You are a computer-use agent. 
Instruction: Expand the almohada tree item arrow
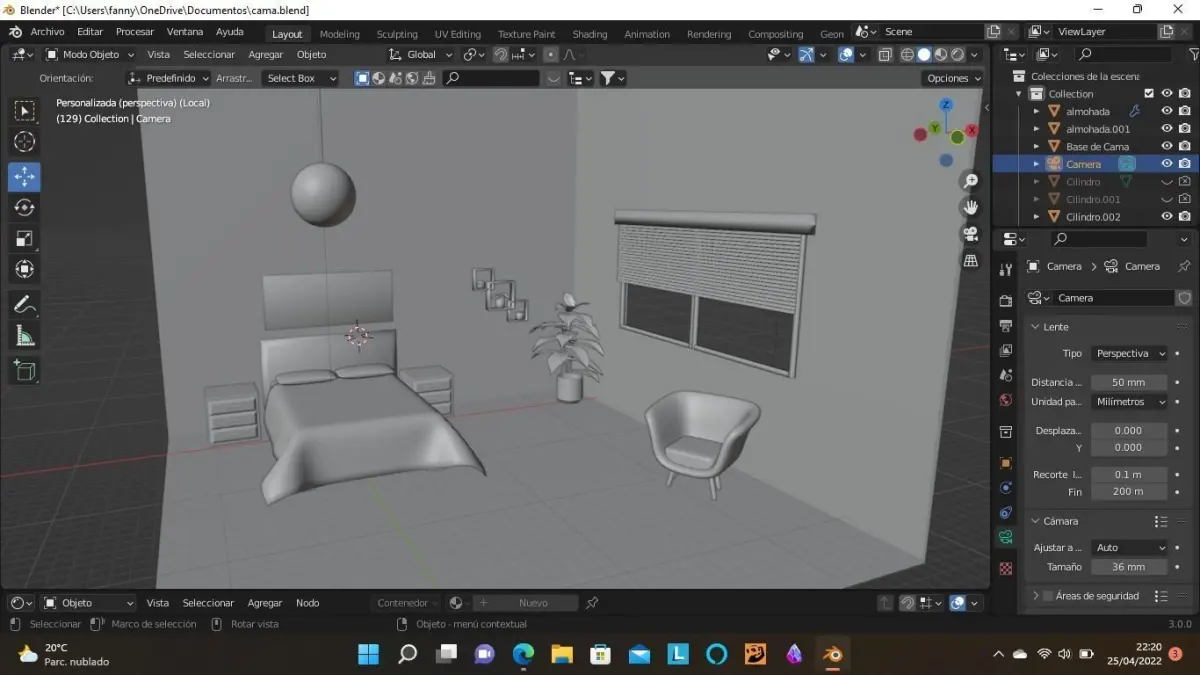click(x=1037, y=112)
